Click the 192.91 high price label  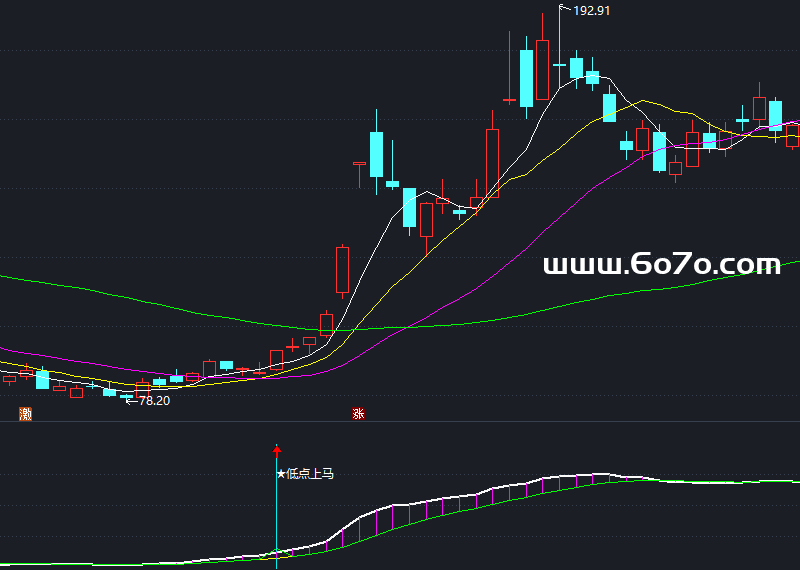click(591, 11)
